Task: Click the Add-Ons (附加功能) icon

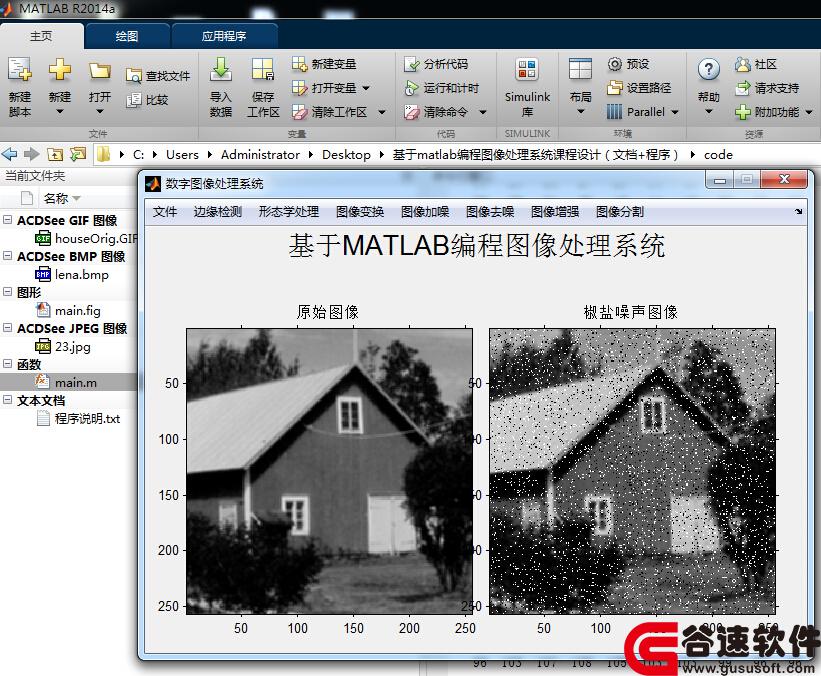Action: [742, 112]
